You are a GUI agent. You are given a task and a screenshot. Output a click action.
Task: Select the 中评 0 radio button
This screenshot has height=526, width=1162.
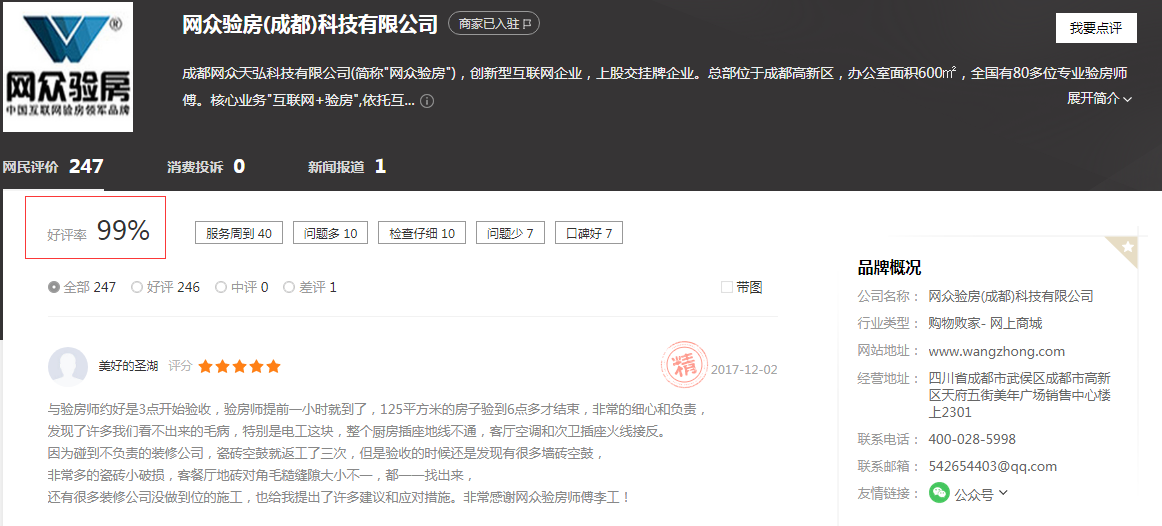(x=221, y=287)
